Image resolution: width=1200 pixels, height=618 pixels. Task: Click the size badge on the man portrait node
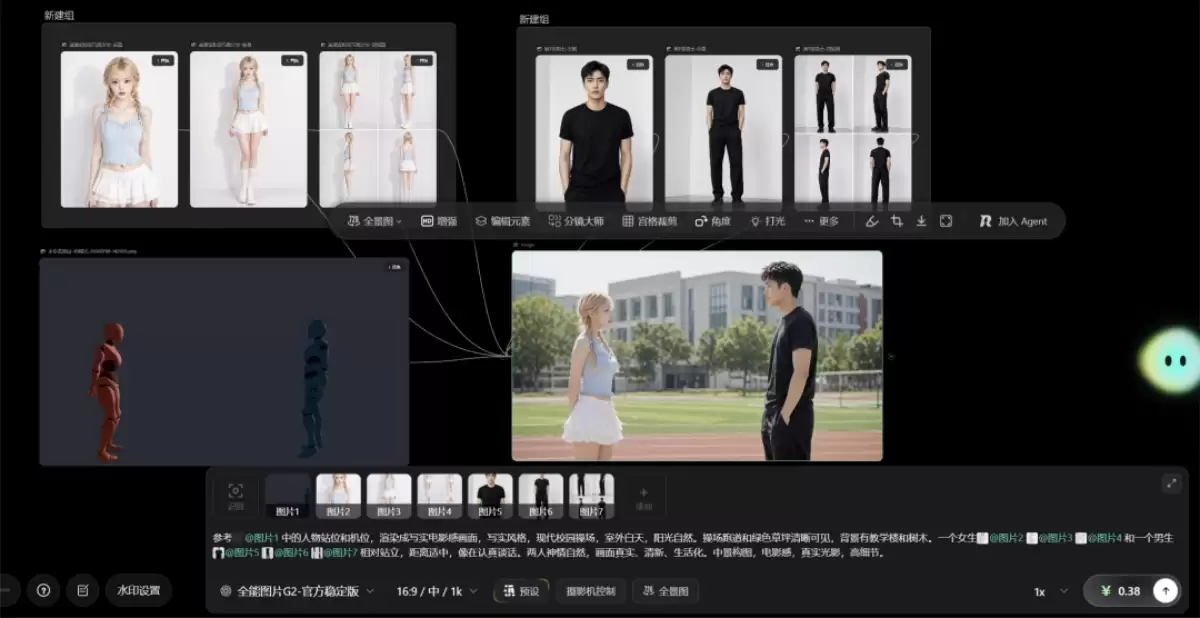[638, 64]
